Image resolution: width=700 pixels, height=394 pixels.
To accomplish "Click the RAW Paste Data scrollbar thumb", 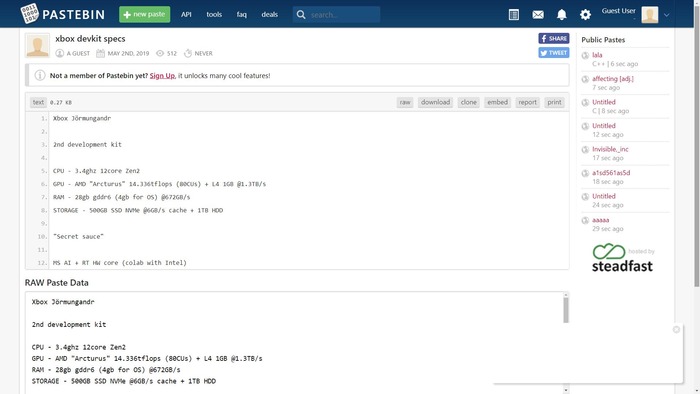I will click(x=566, y=310).
